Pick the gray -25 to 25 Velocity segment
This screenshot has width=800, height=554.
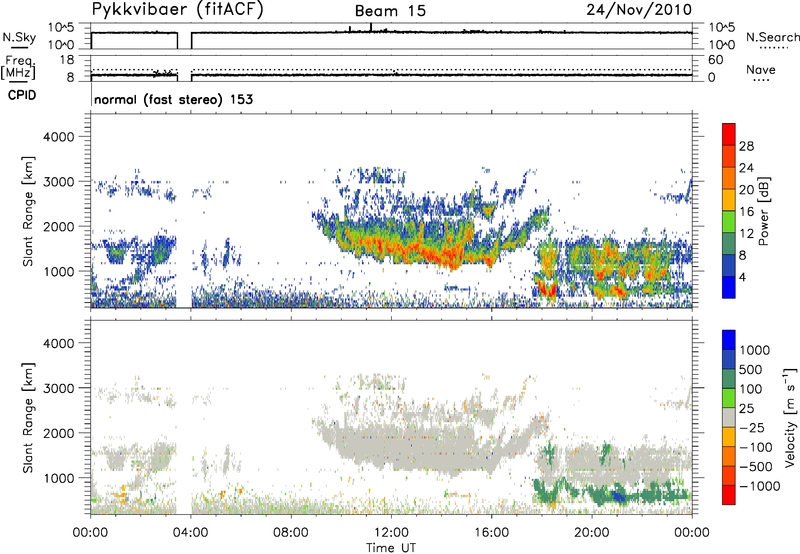tap(729, 417)
